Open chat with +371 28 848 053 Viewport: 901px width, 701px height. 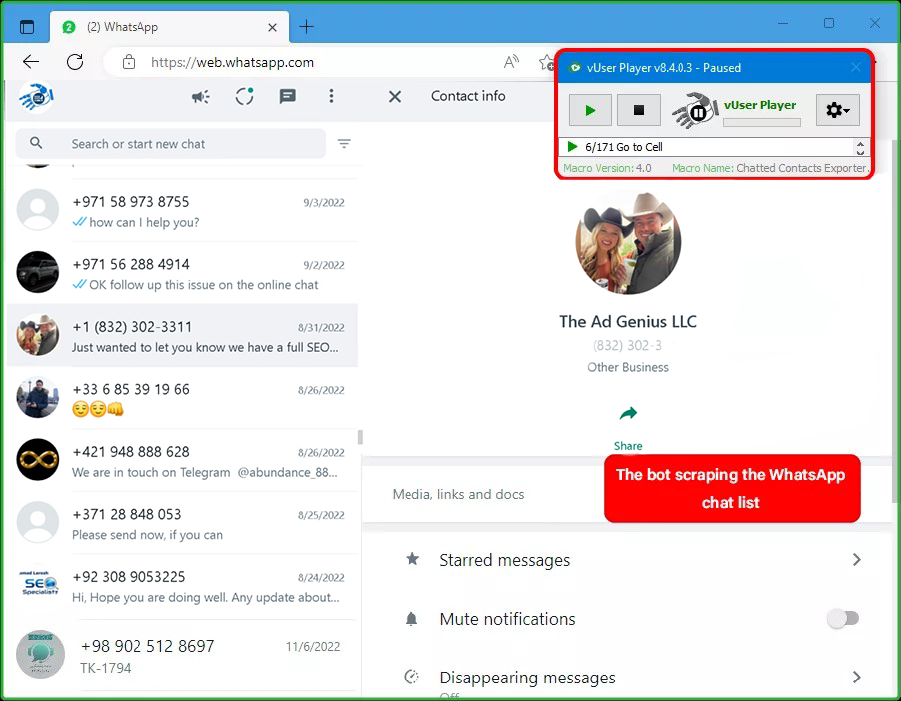pos(182,524)
